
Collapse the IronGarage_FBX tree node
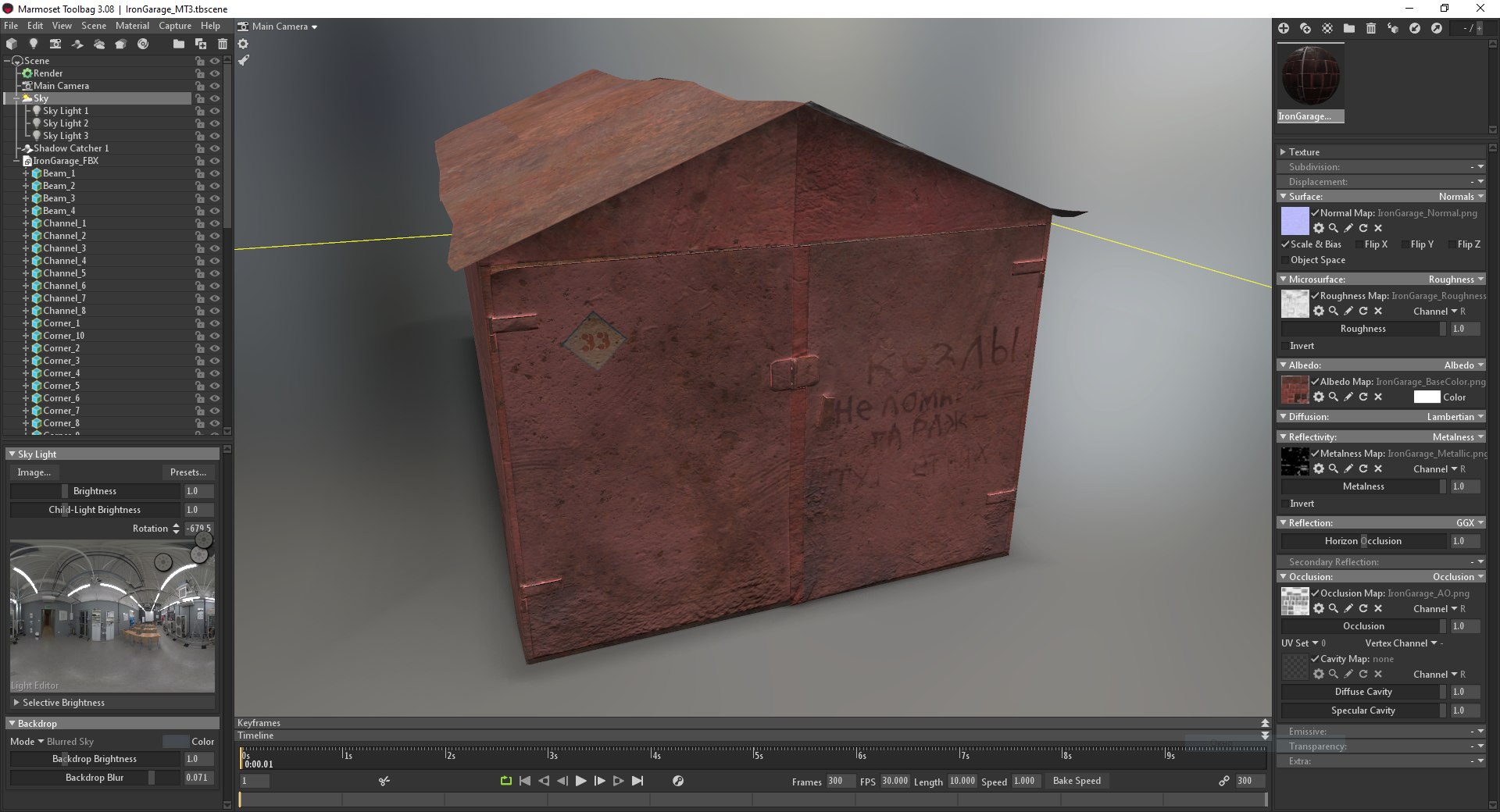pos(16,161)
